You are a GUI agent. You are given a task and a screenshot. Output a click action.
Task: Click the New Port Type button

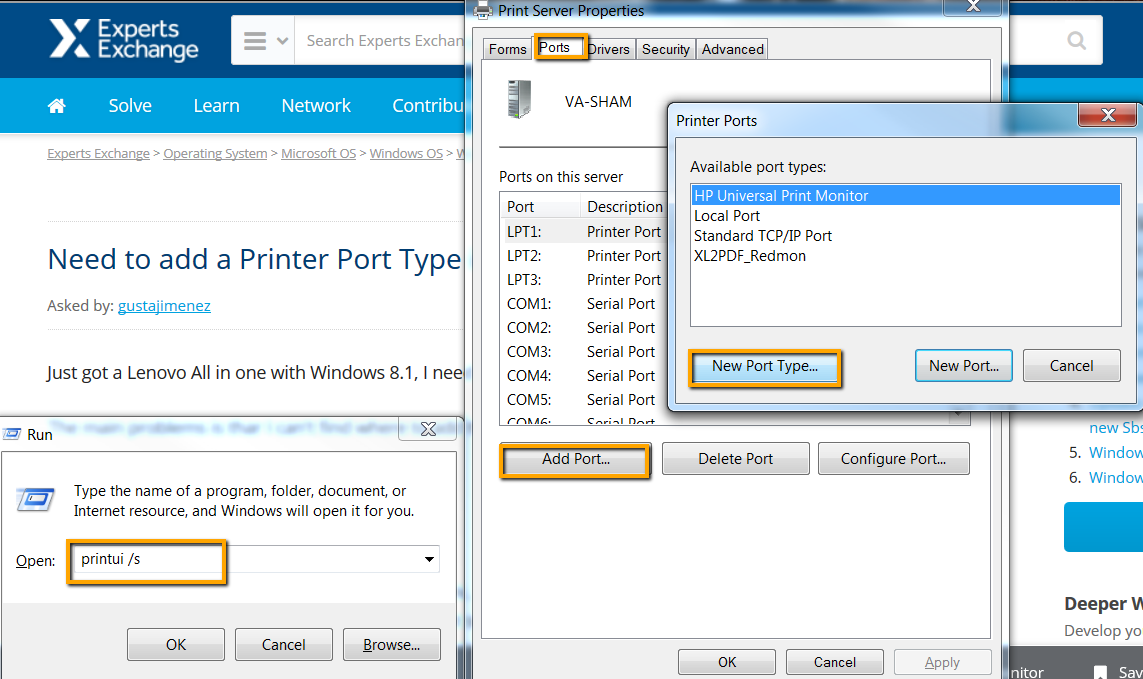click(765, 366)
